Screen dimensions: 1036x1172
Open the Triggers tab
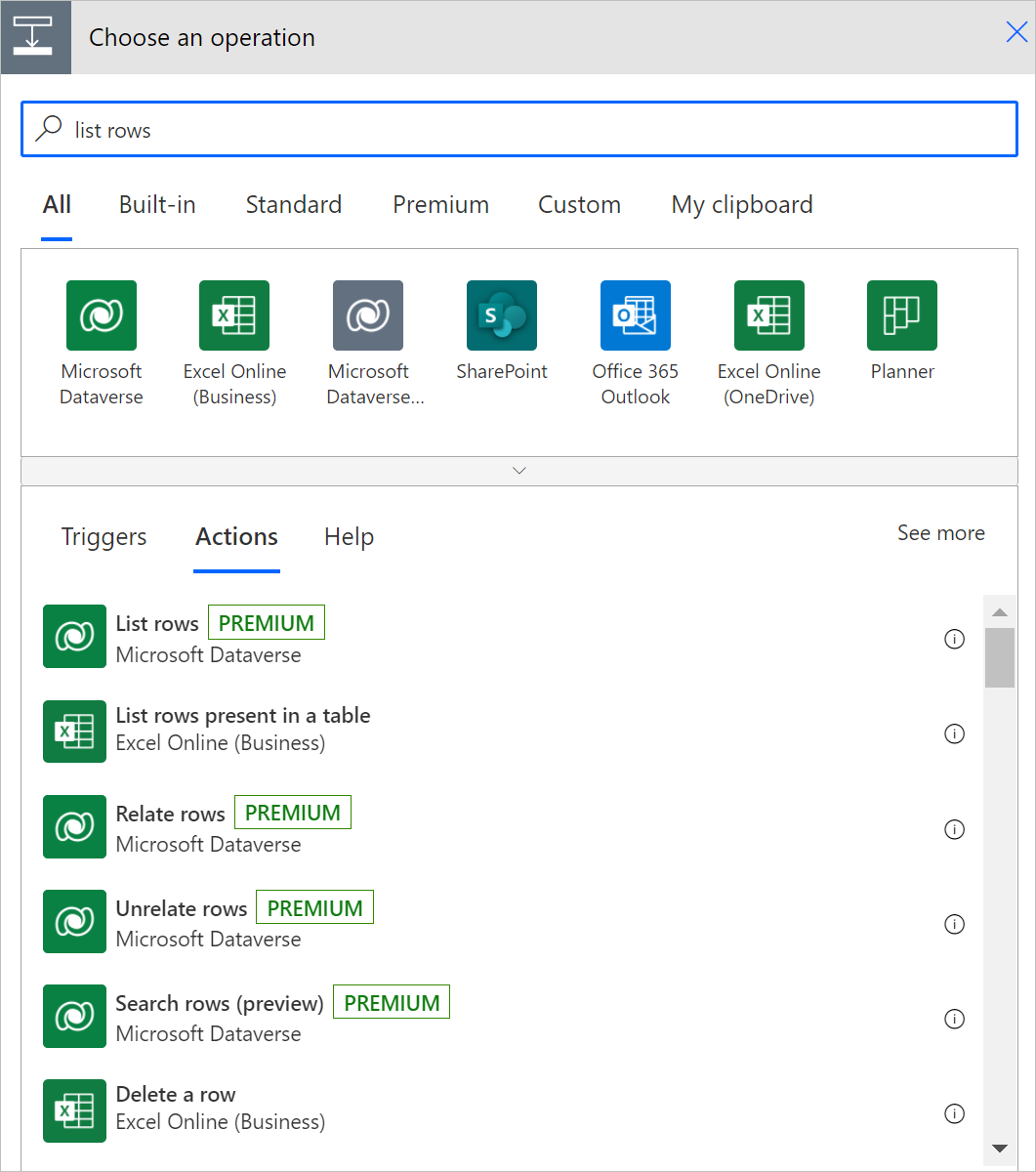point(104,537)
